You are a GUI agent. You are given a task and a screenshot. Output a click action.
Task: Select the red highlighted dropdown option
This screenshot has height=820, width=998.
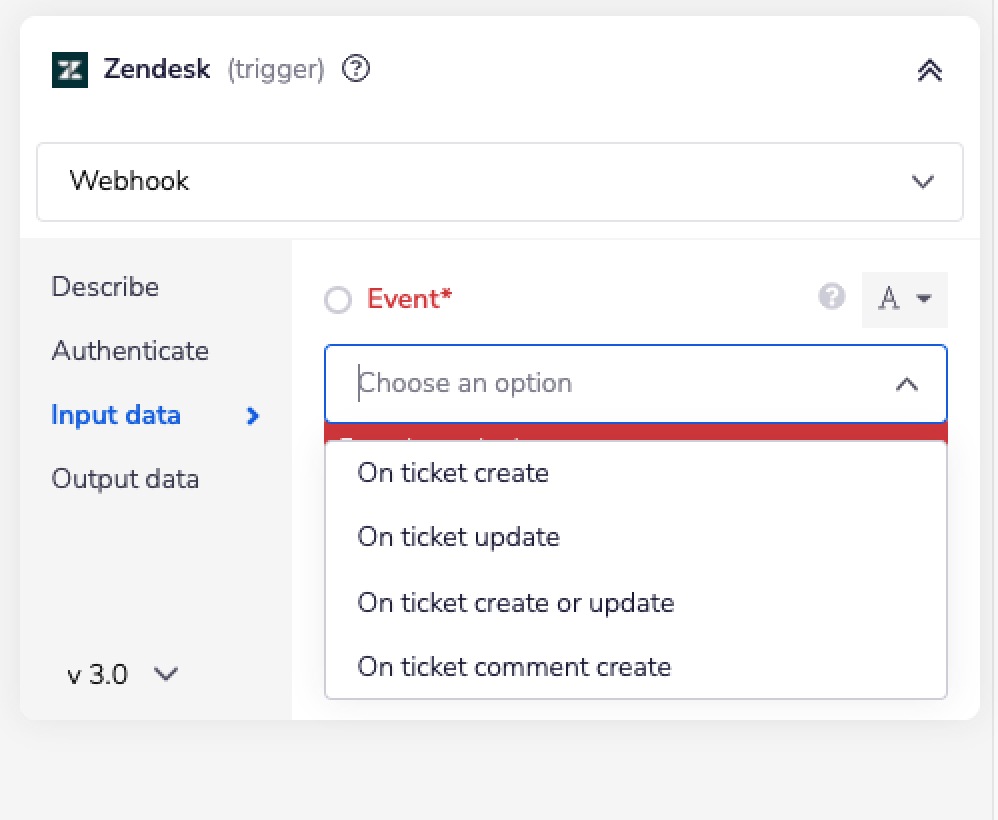coord(636,432)
